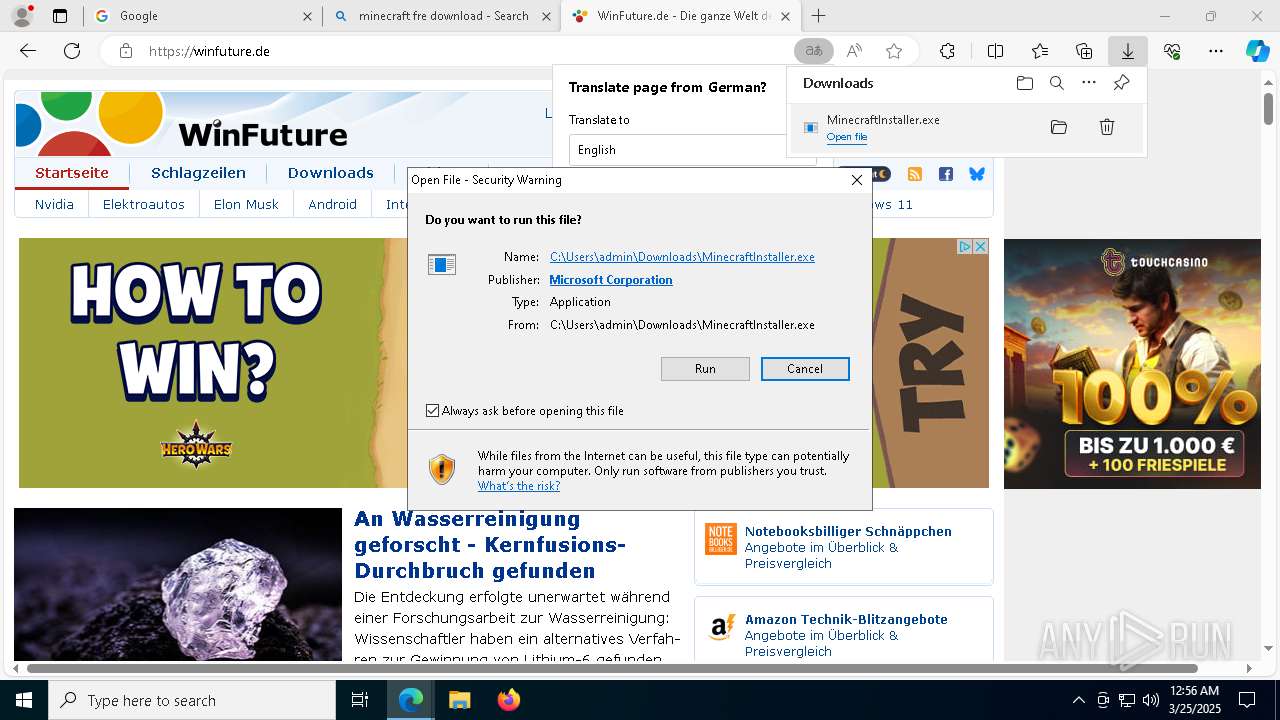Open Task View on the taskbar
Viewport: 1280px width, 720px height.
pyautogui.click(x=360, y=700)
